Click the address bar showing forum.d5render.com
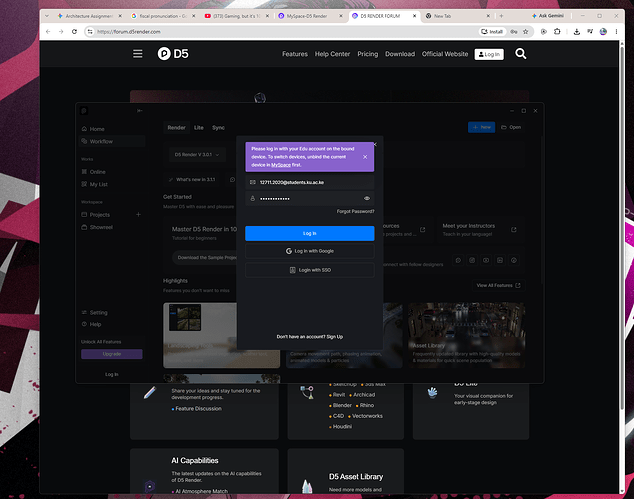634x499 pixels. pos(283,32)
